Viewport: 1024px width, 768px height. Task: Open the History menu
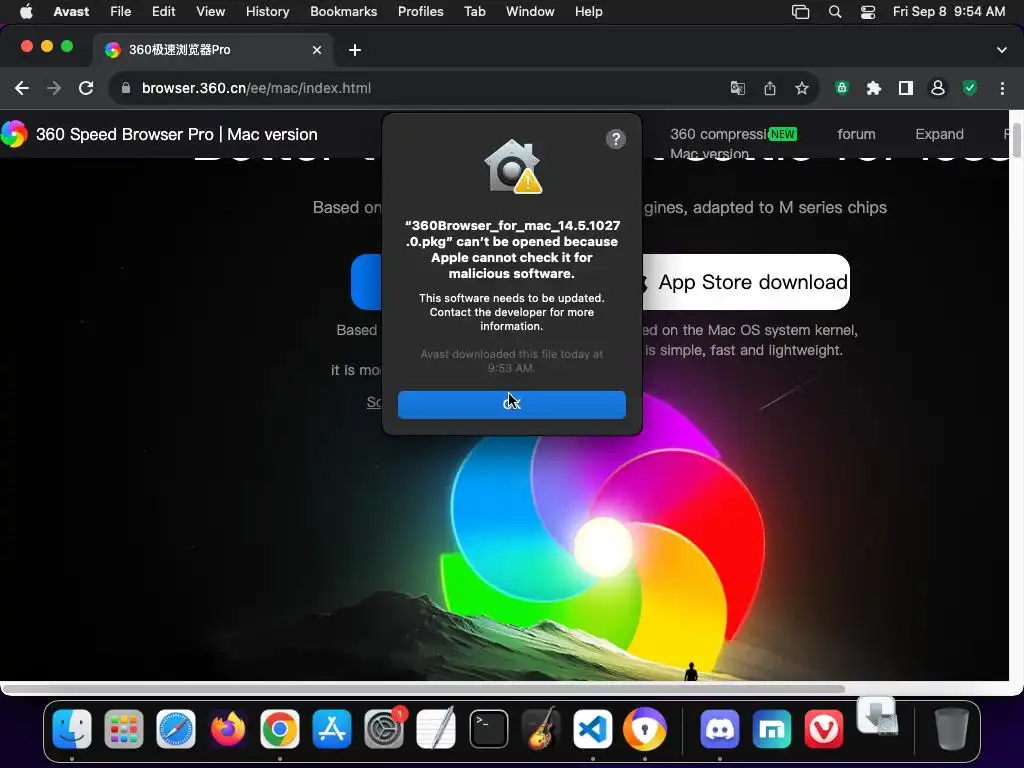point(267,12)
